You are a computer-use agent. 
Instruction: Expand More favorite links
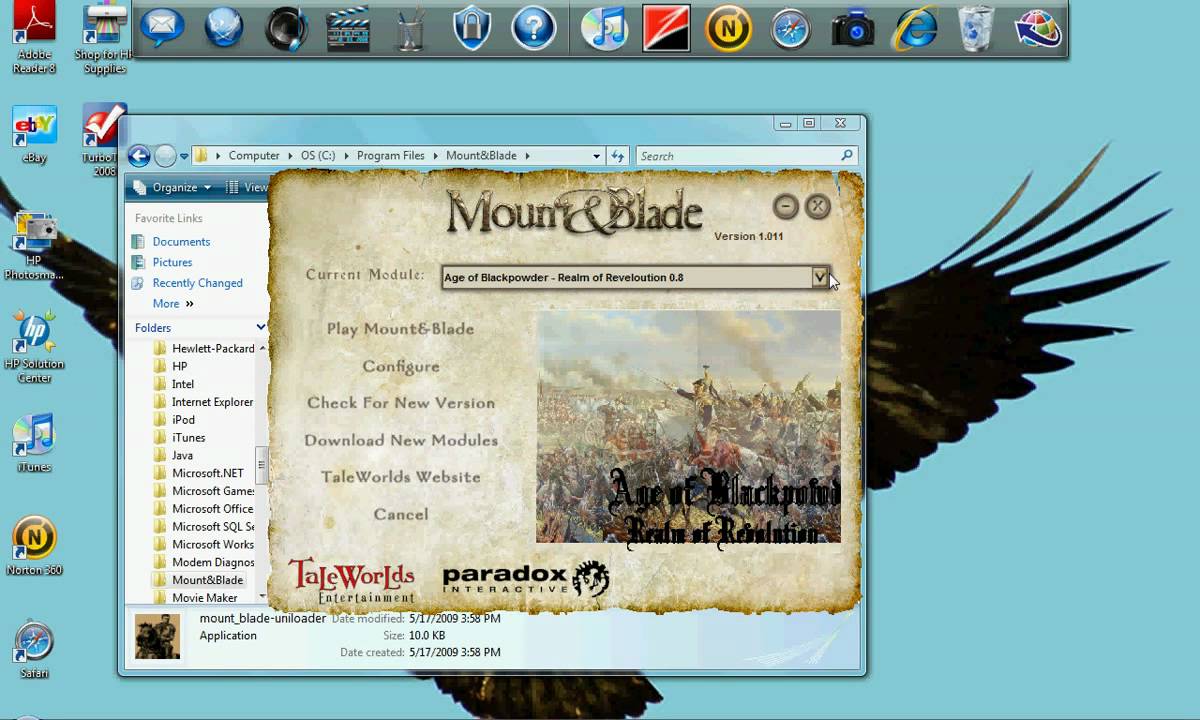(x=173, y=304)
